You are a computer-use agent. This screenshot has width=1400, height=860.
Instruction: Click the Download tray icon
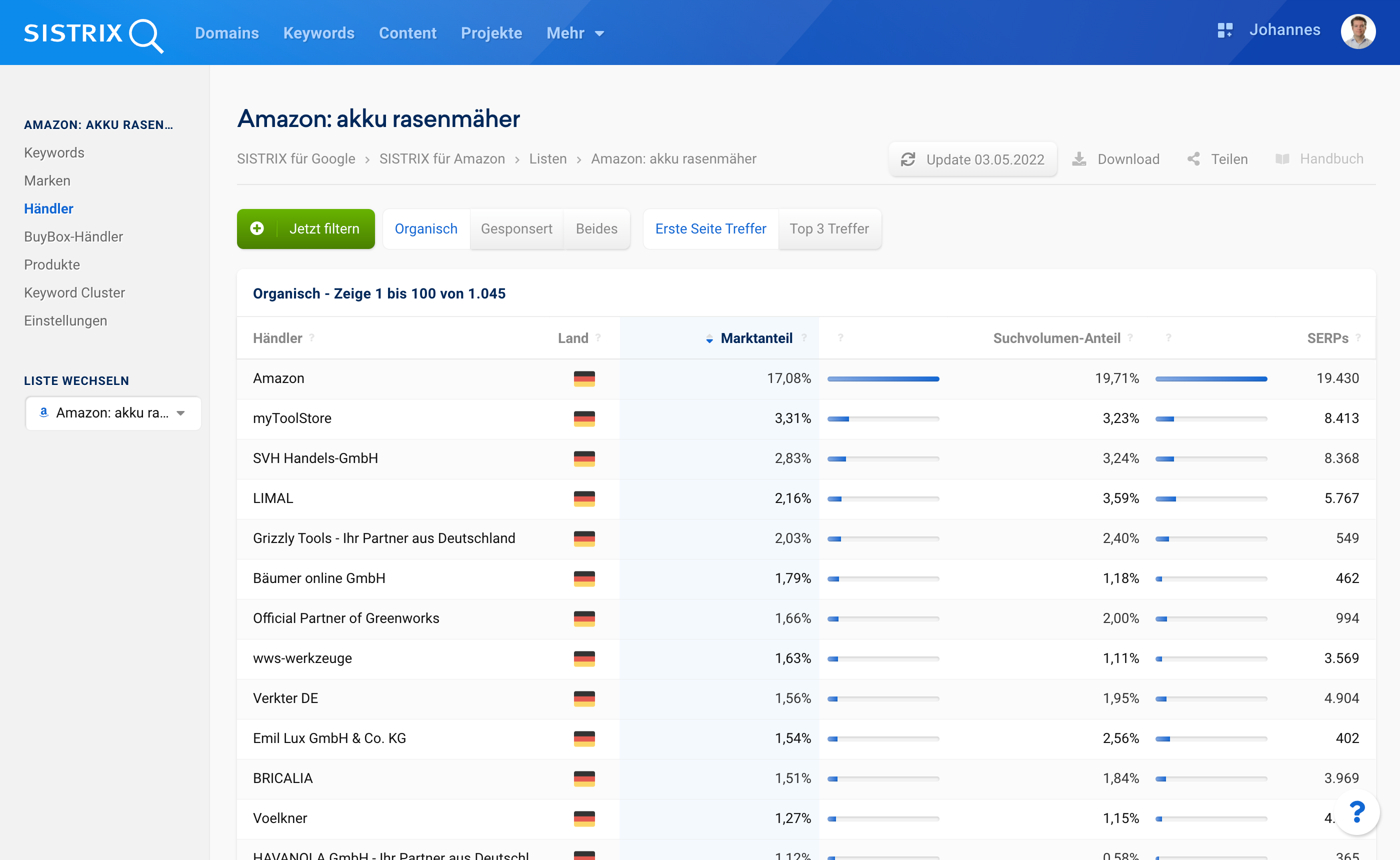(x=1078, y=159)
